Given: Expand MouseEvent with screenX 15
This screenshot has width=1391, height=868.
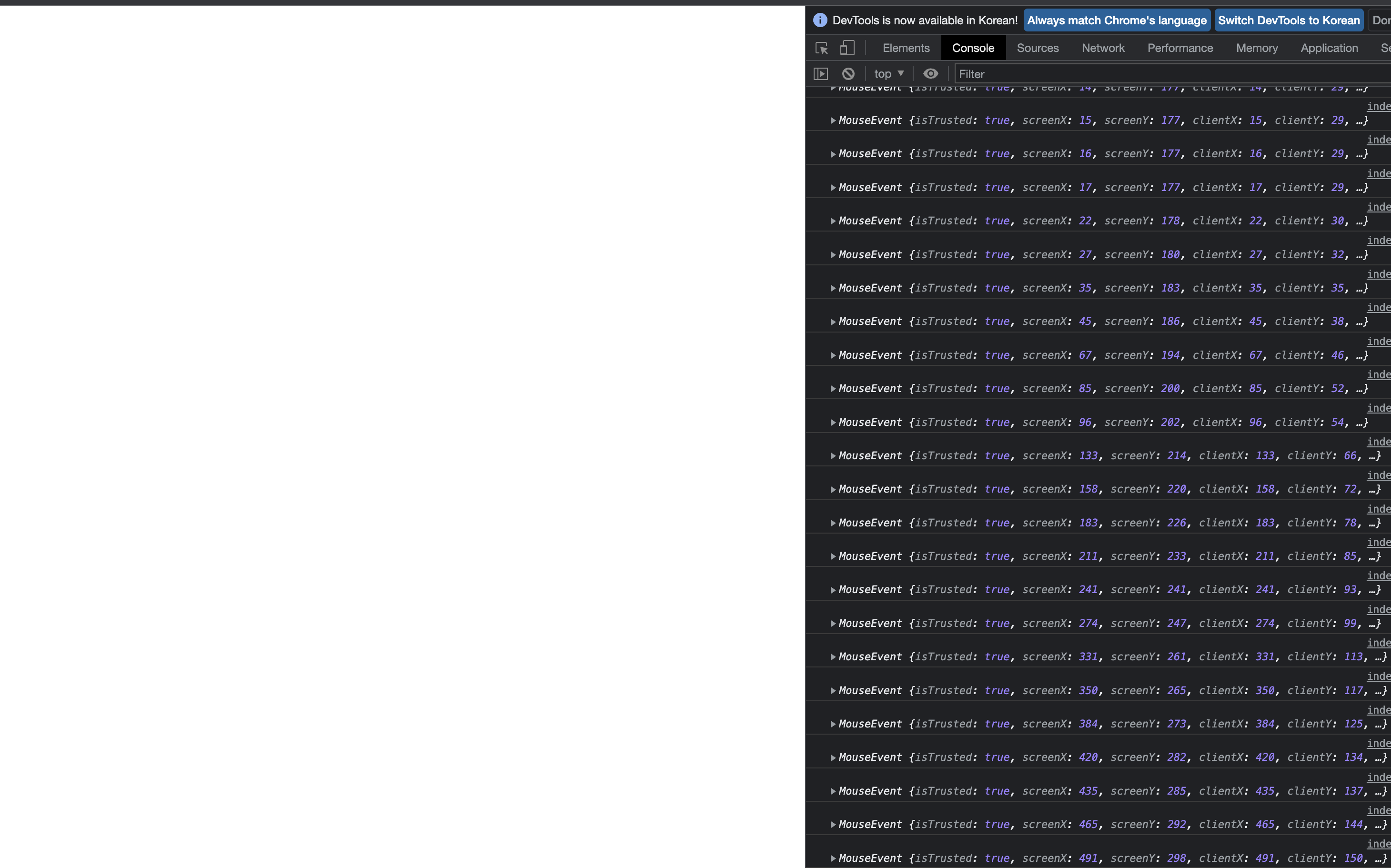Looking at the screenshot, I should point(833,121).
